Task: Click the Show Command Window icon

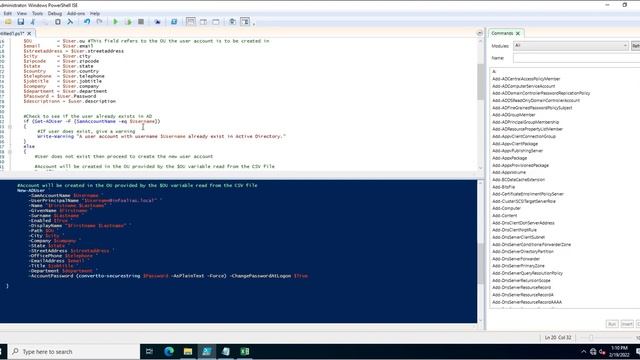Action: [x=232, y=22]
